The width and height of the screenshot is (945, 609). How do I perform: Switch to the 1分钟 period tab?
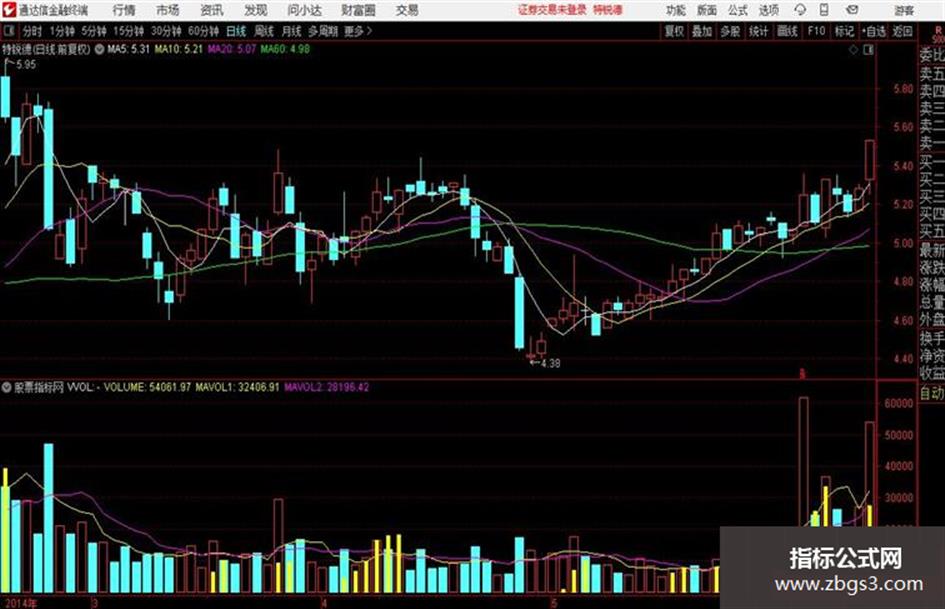pos(62,31)
